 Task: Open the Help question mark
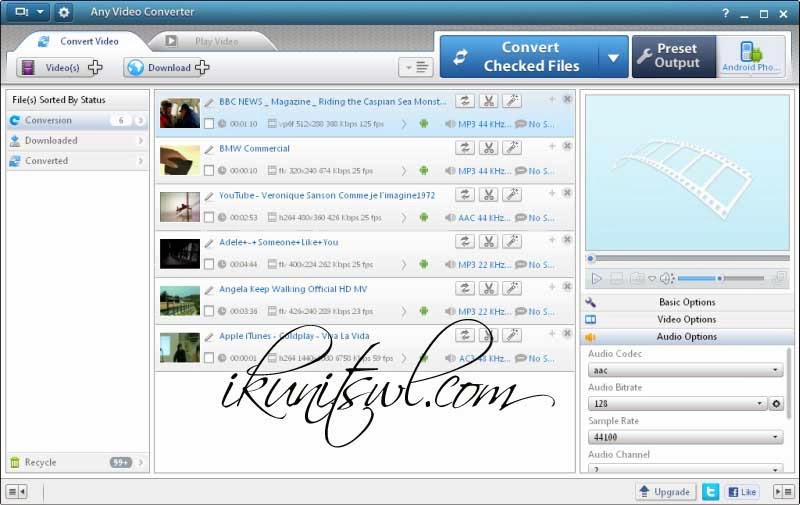(x=726, y=13)
